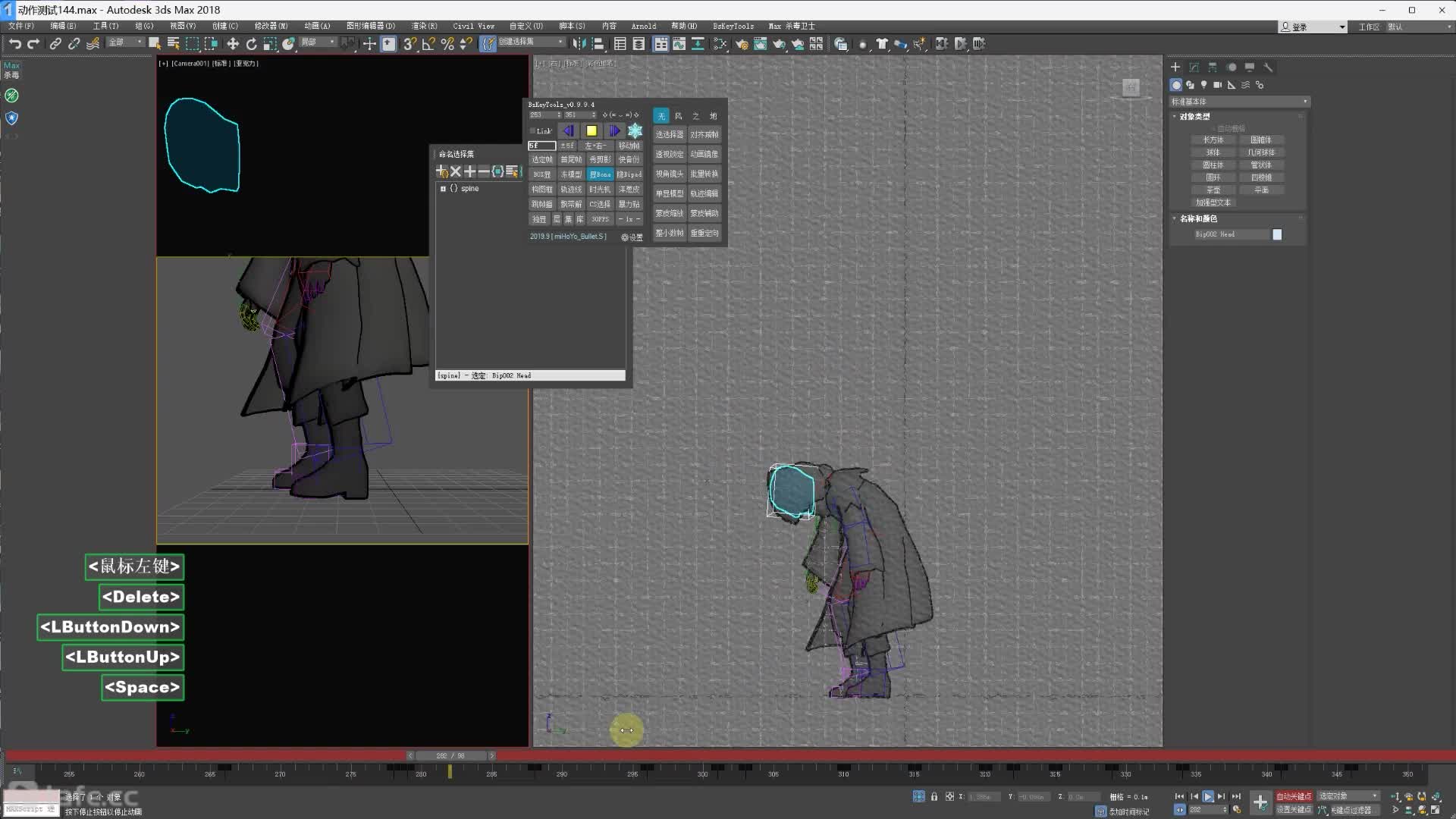
Task: Open the 创建选择集 dropdown in toolbar
Action: point(560,42)
